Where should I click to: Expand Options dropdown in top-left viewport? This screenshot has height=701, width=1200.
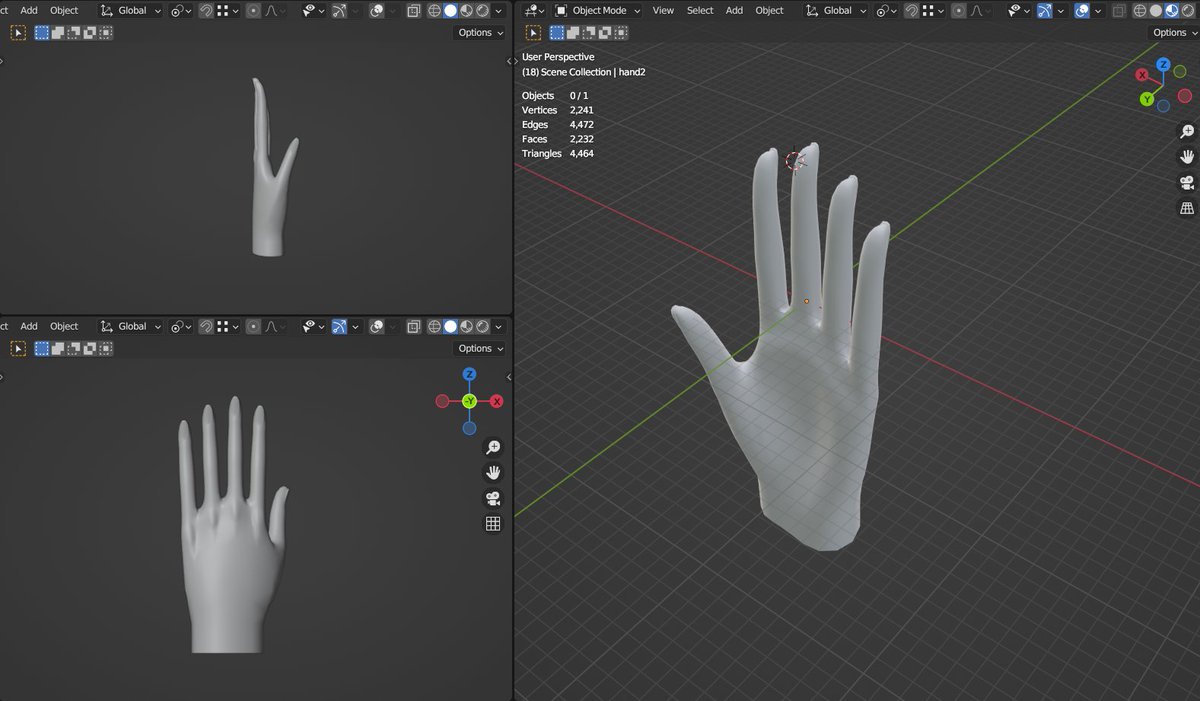point(480,32)
